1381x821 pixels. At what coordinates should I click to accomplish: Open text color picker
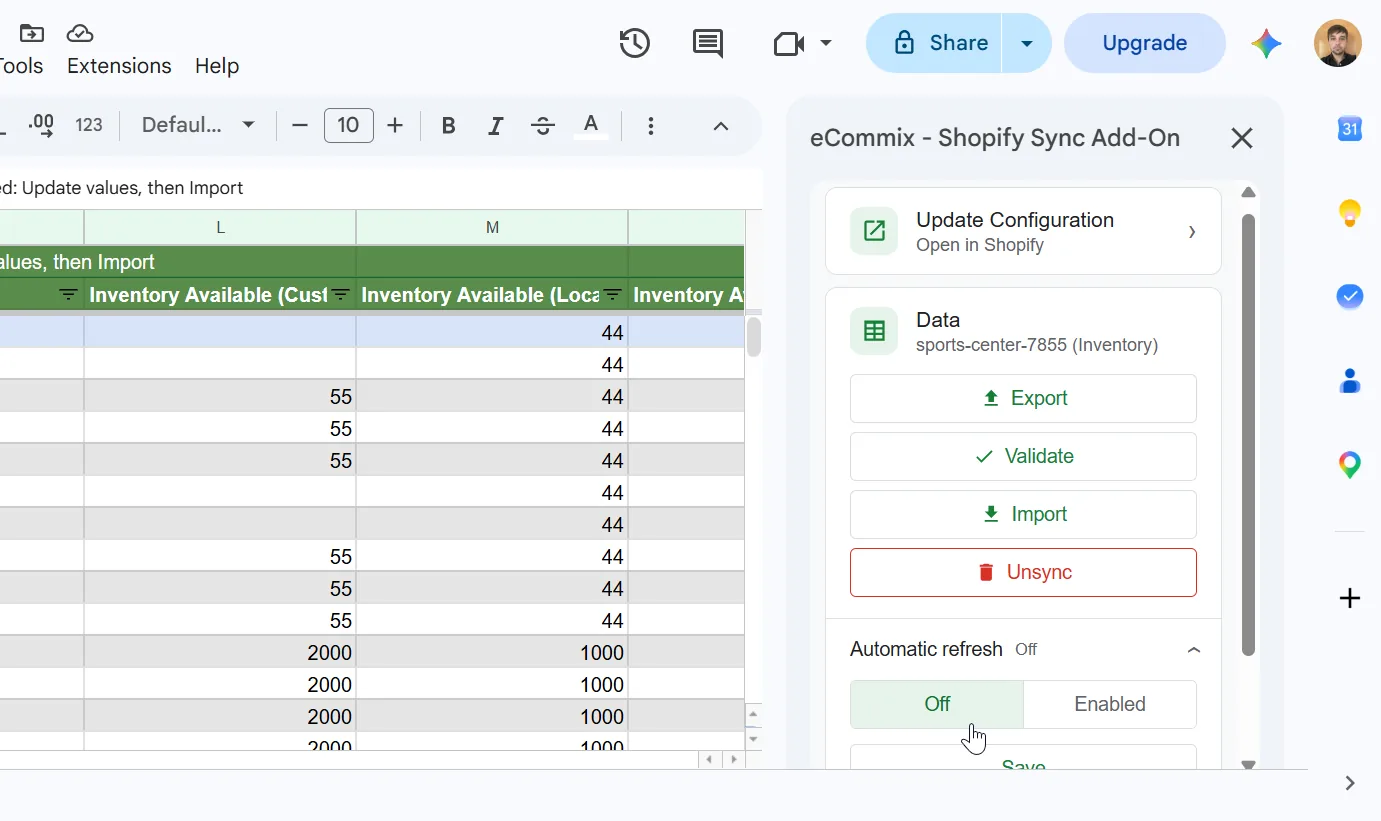(591, 125)
